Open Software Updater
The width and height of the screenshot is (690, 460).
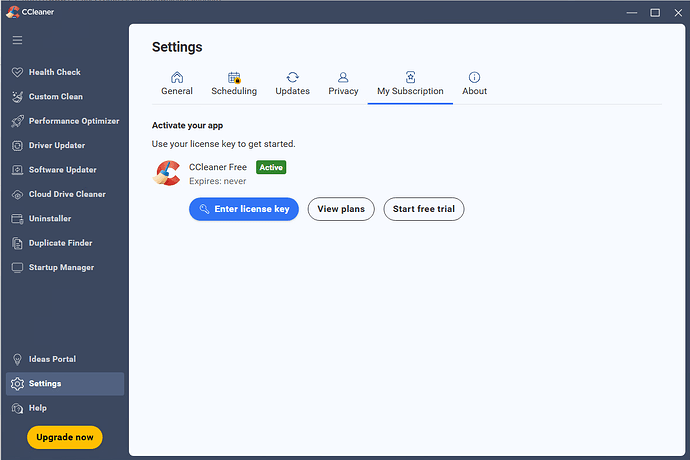pos(65,170)
